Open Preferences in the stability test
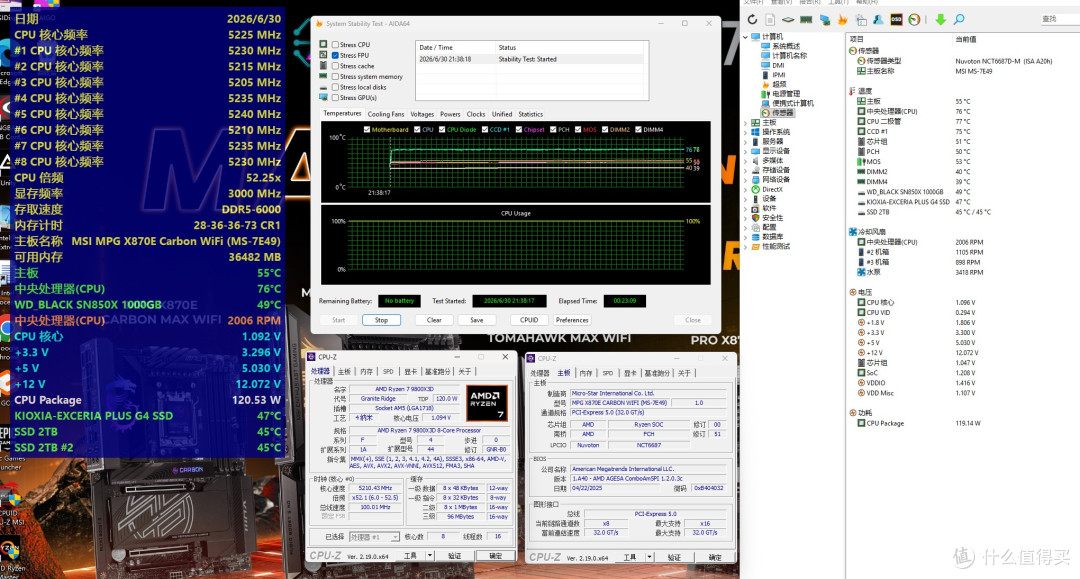 coord(572,320)
